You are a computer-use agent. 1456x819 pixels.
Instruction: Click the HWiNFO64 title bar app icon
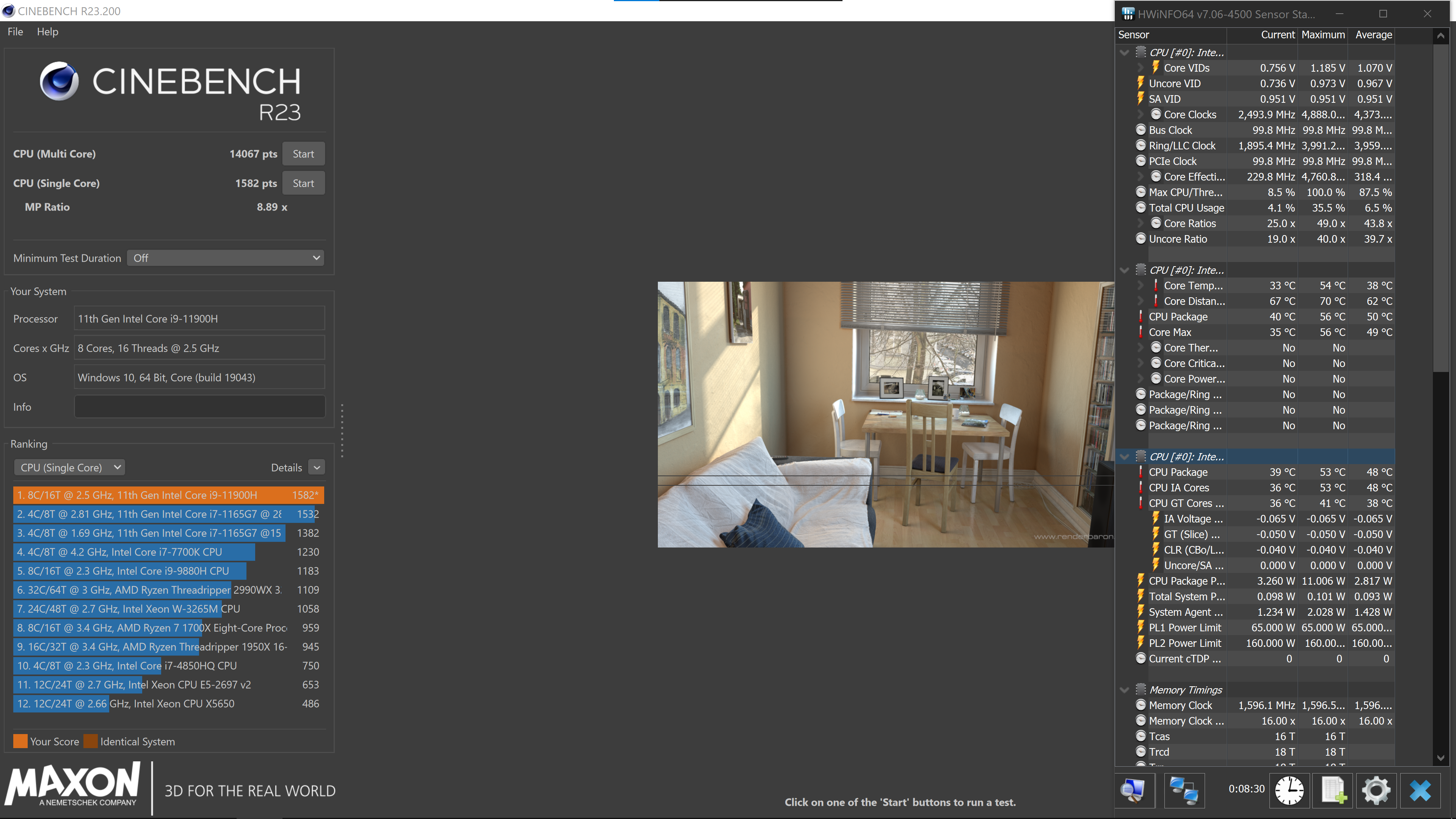(x=1128, y=14)
